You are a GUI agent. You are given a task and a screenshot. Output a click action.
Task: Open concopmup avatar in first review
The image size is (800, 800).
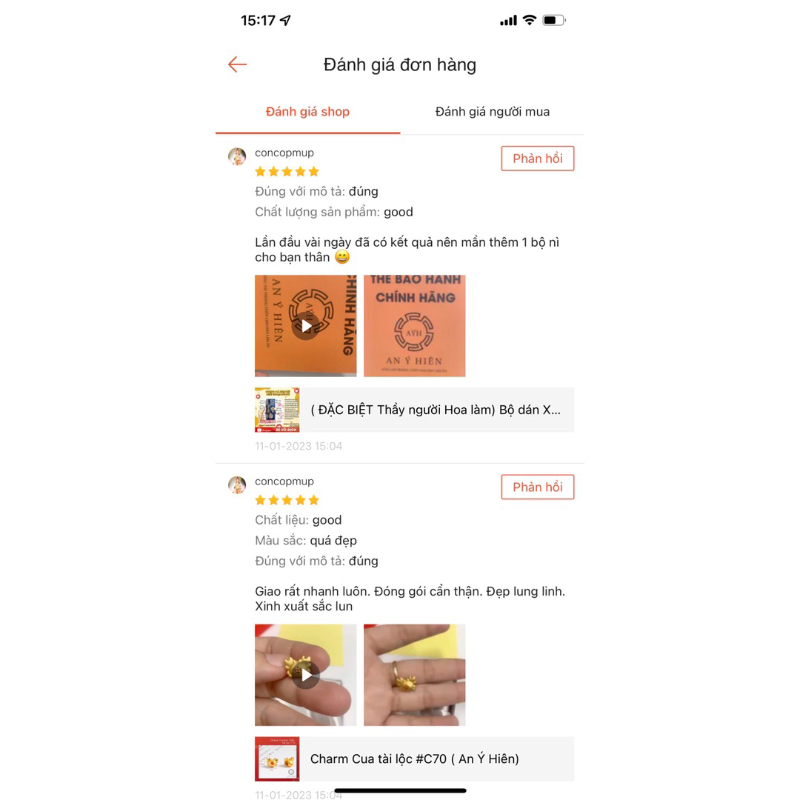tap(237, 156)
